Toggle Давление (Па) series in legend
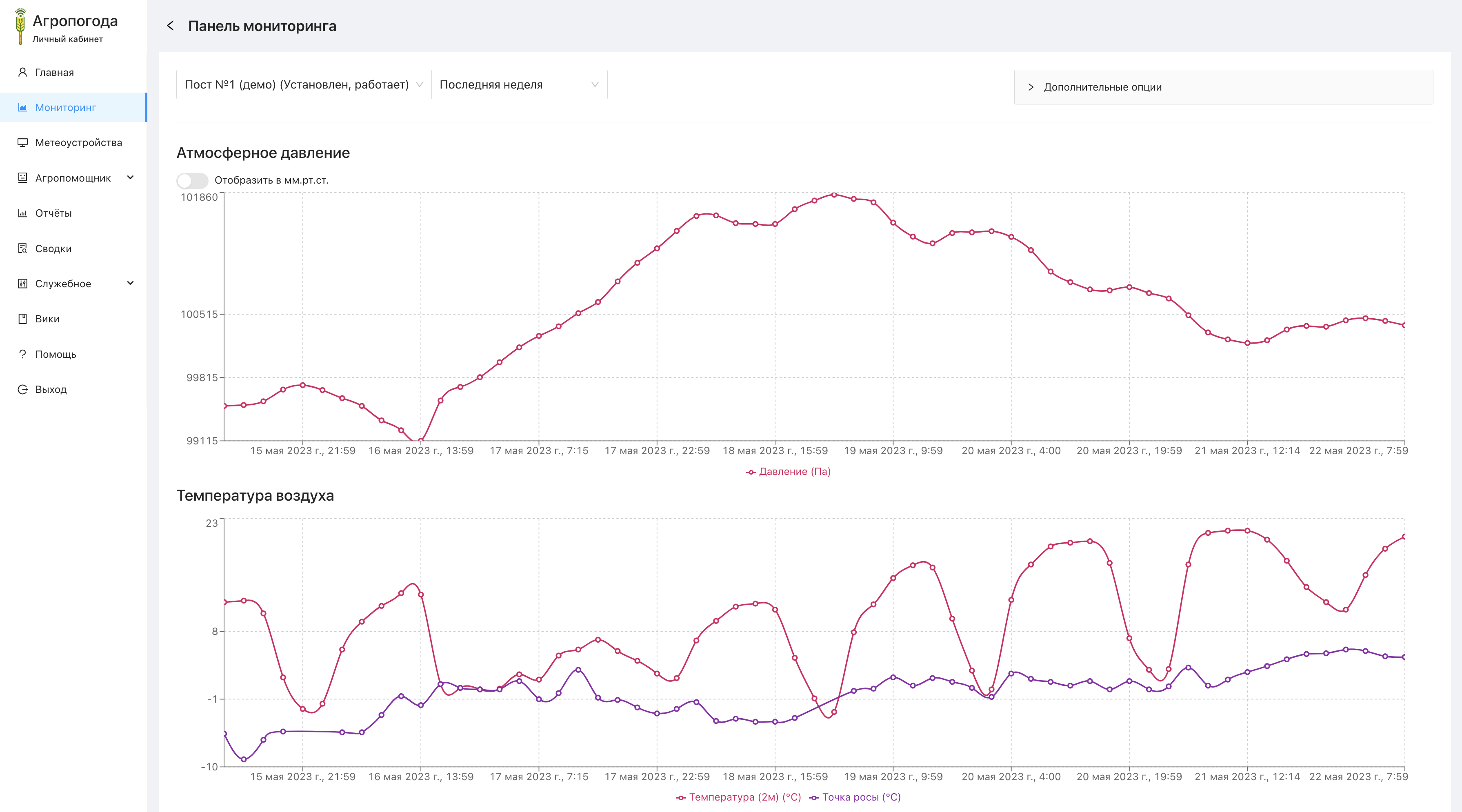The height and width of the screenshot is (812, 1462). pos(788,472)
